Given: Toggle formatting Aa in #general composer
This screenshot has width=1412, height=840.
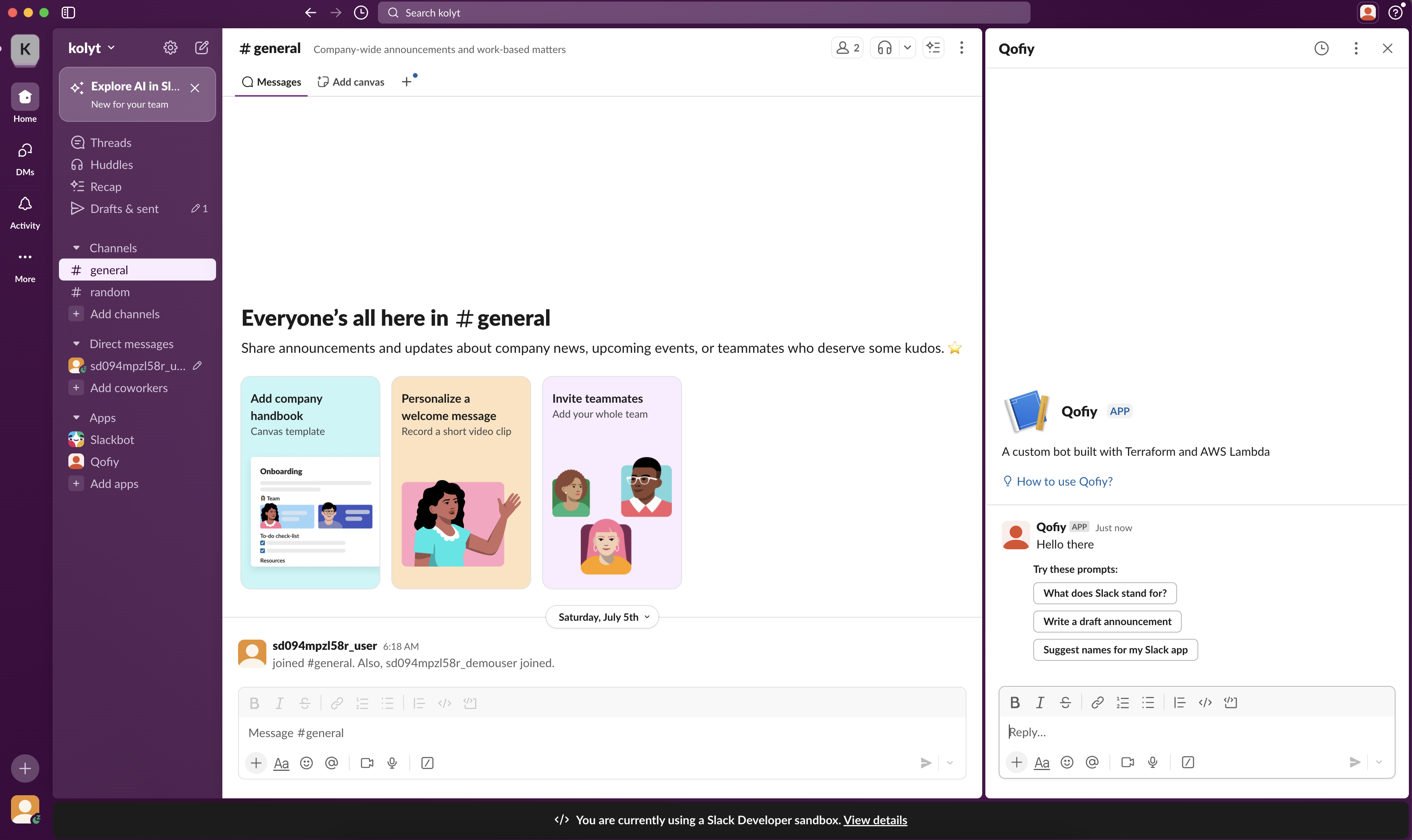Looking at the screenshot, I should pos(281,763).
